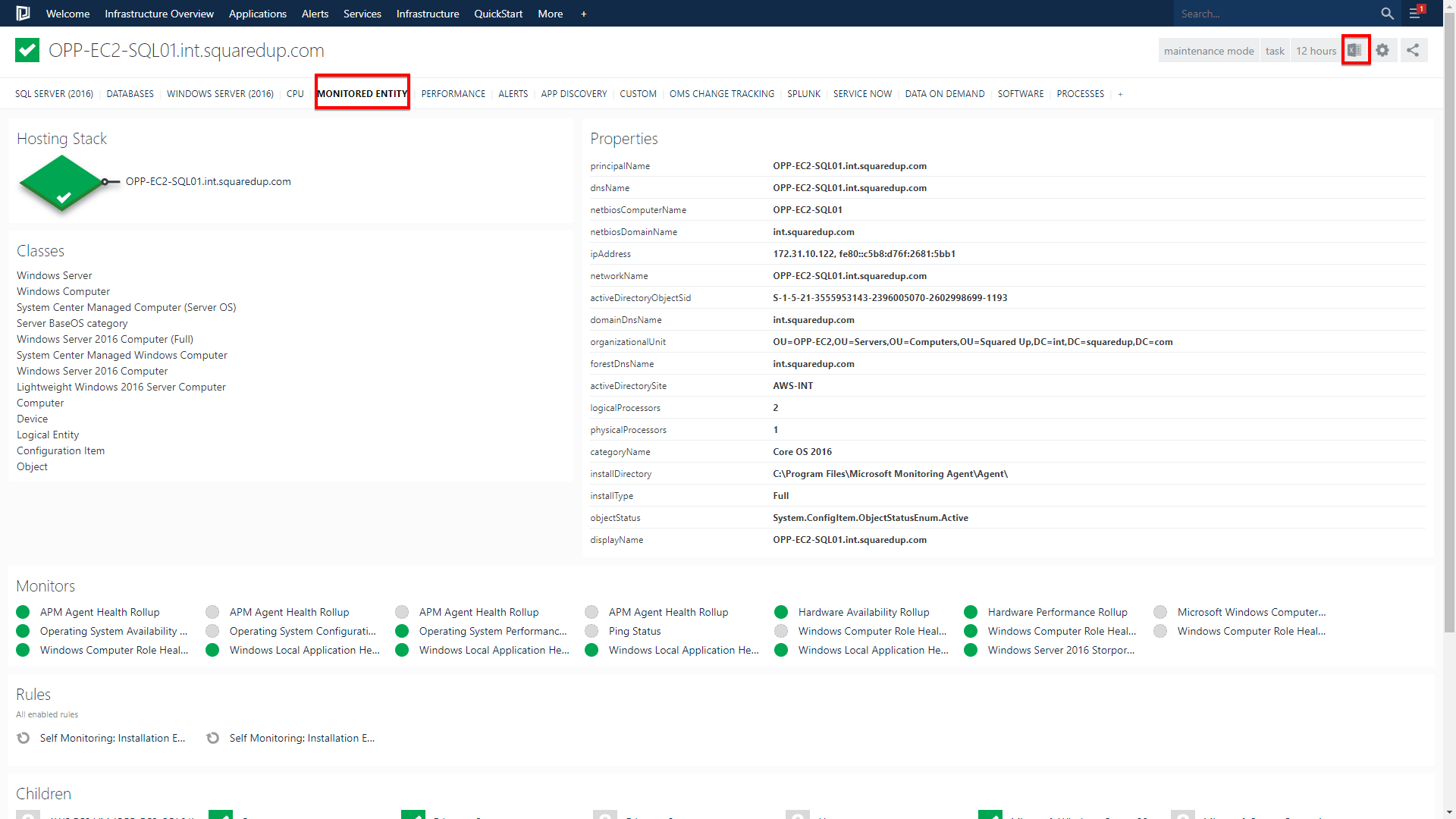Click the Squared Up logo

[22, 14]
